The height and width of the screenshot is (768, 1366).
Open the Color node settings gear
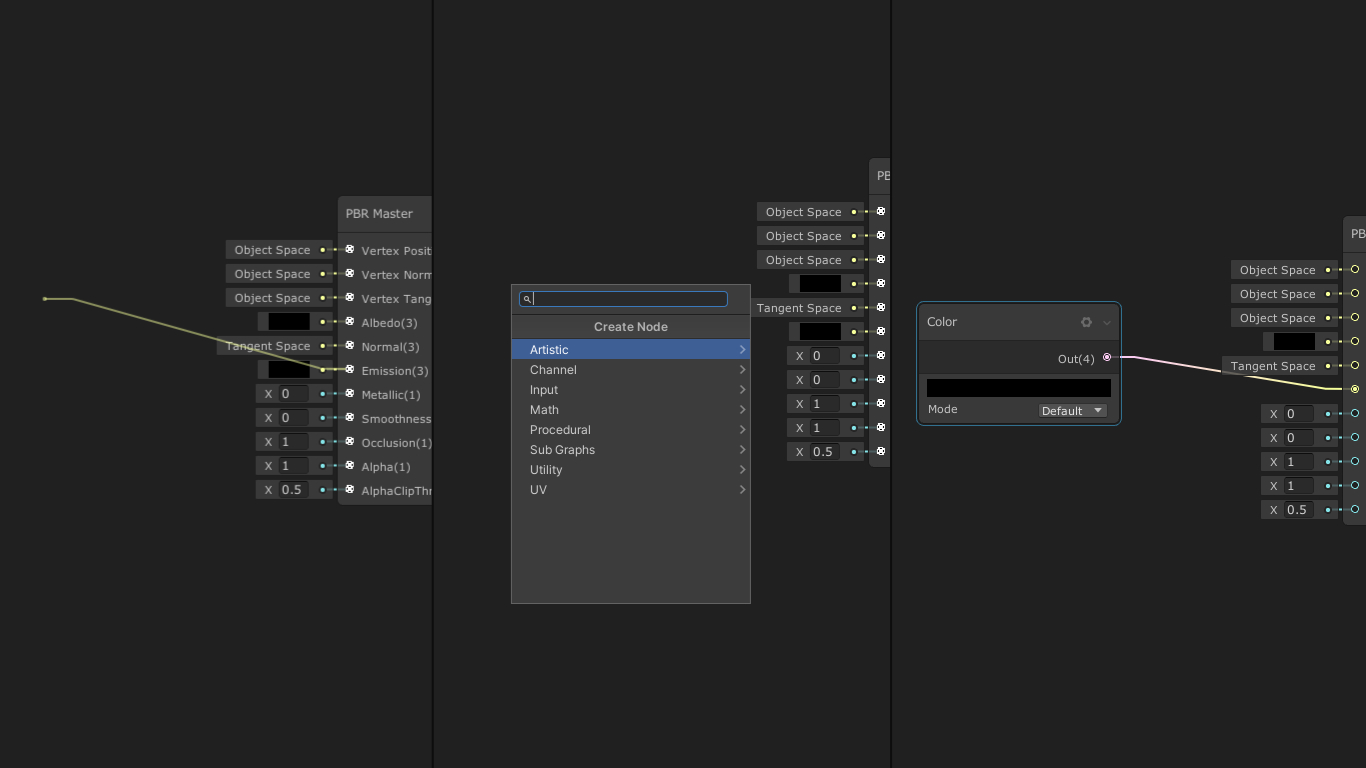point(1086,322)
